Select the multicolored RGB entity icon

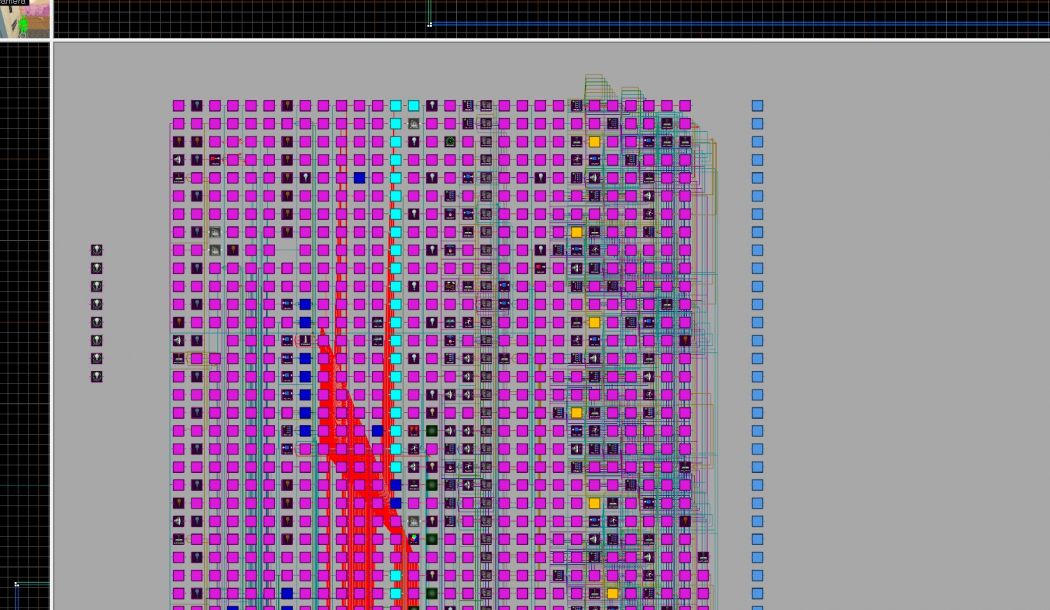click(414, 539)
